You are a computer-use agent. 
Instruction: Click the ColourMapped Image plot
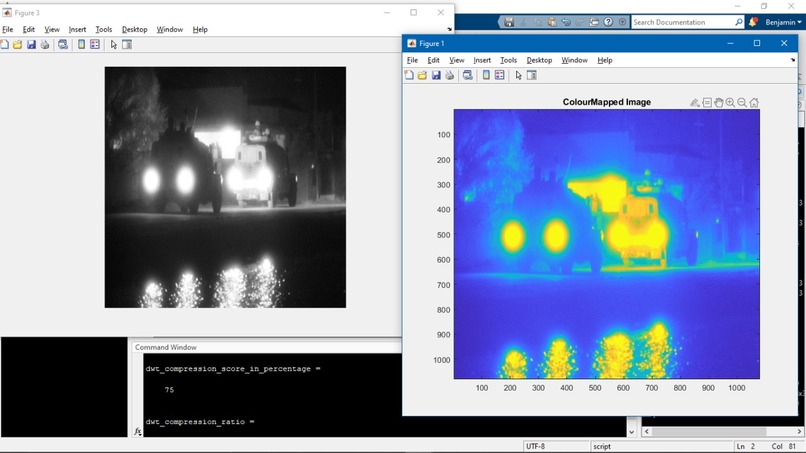607,244
